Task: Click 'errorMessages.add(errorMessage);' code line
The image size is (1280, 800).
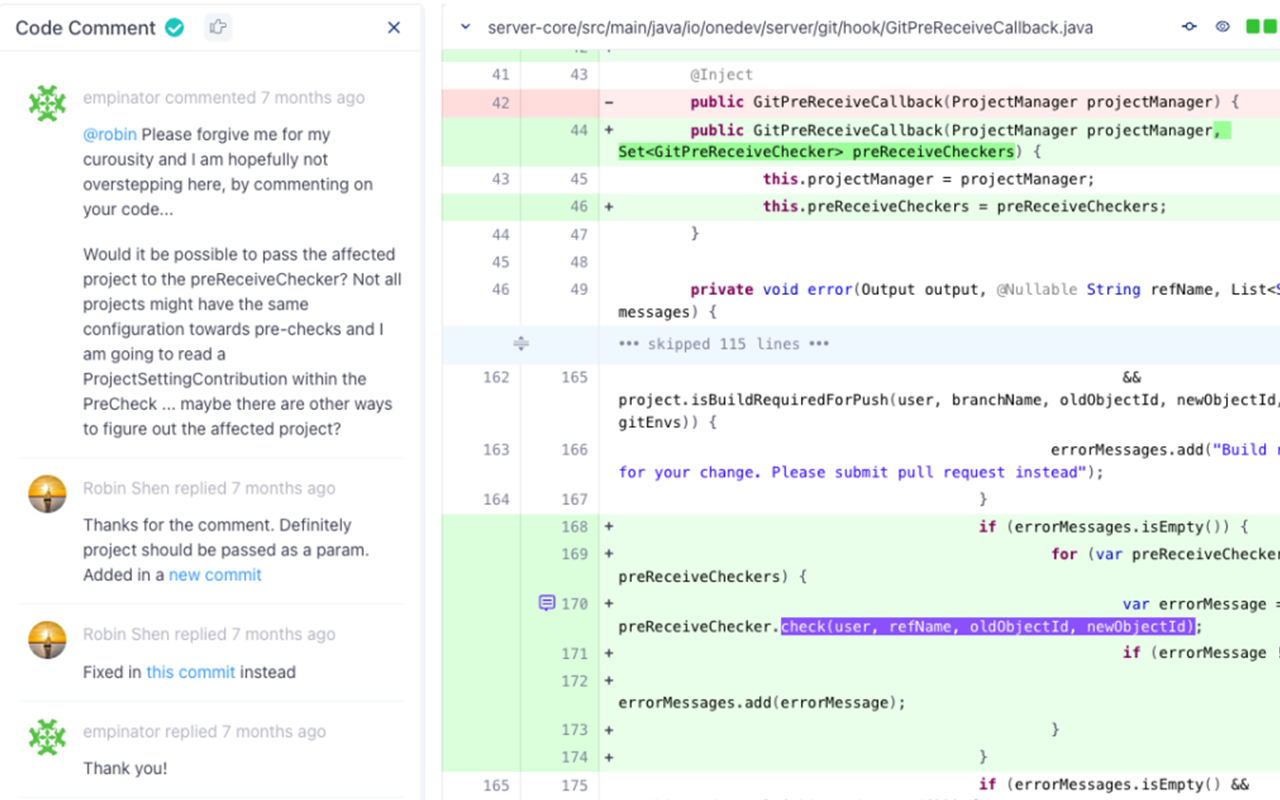Action: pyautogui.click(x=762, y=702)
